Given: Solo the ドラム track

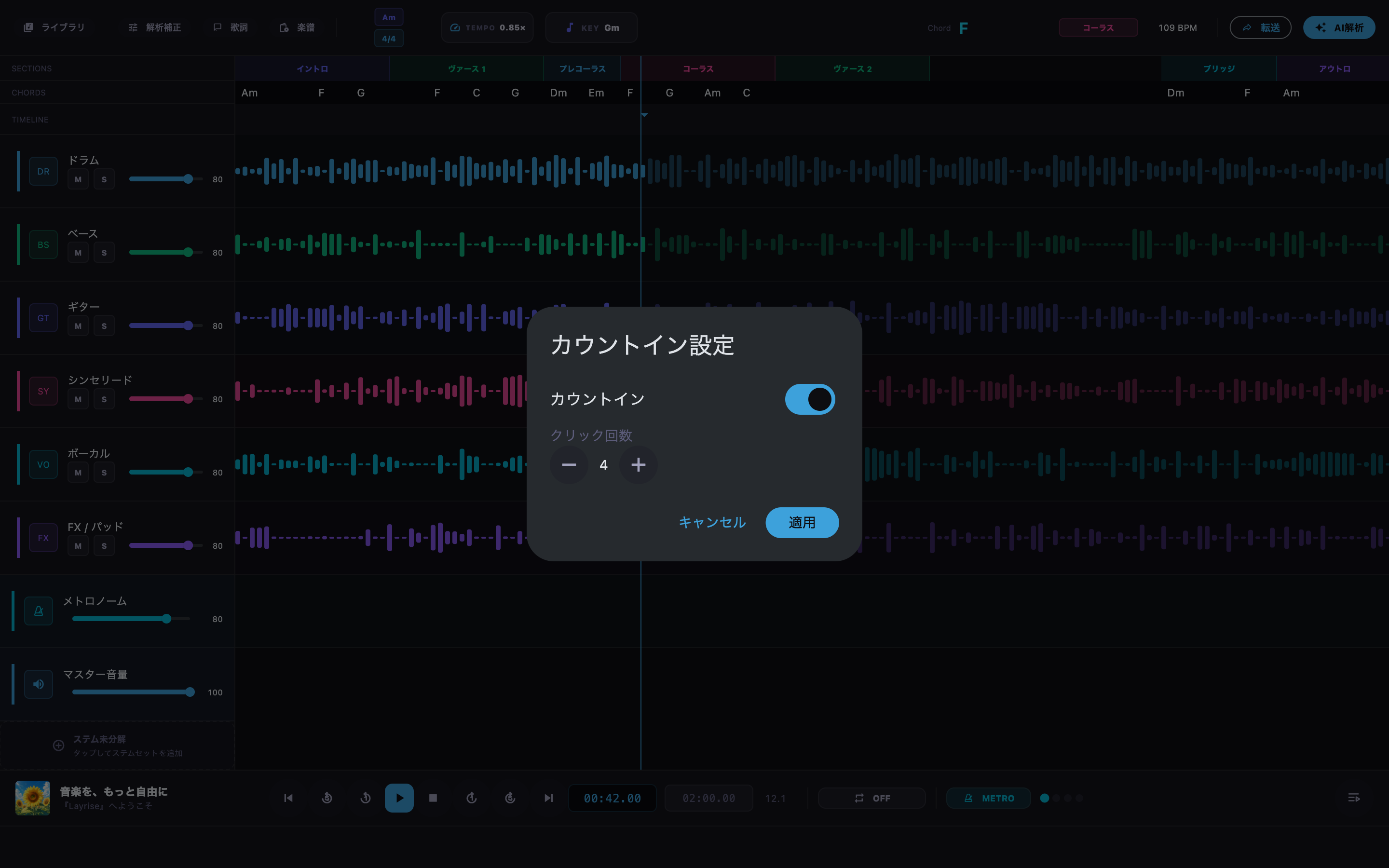Looking at the screenshot, I should (104, 179).
